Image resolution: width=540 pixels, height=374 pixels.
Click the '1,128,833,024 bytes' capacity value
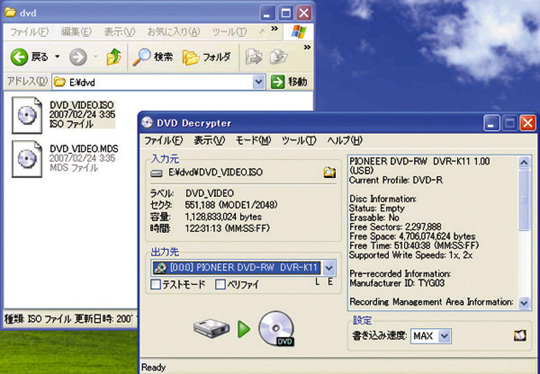223,217
